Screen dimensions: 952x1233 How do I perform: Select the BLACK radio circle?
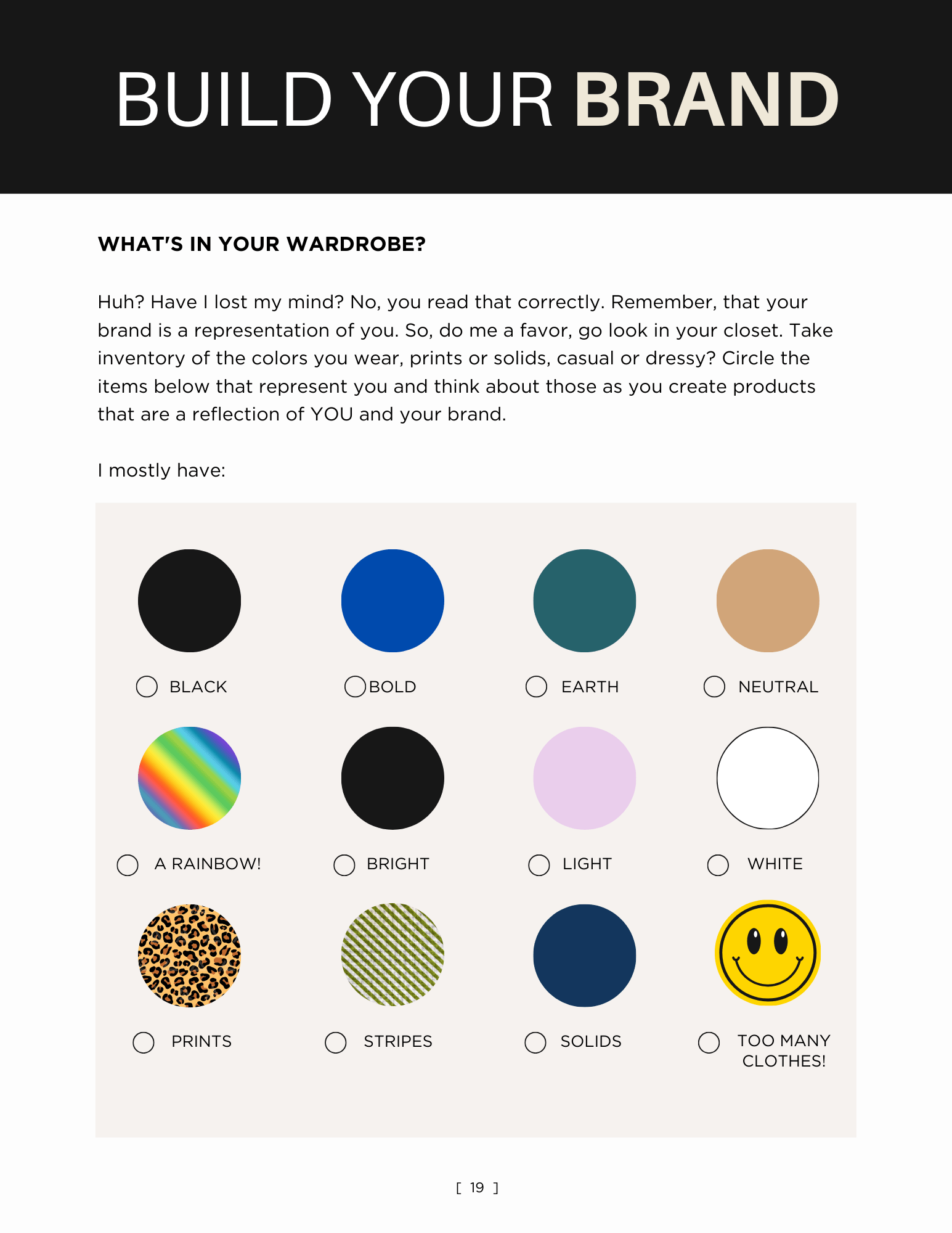147,687
